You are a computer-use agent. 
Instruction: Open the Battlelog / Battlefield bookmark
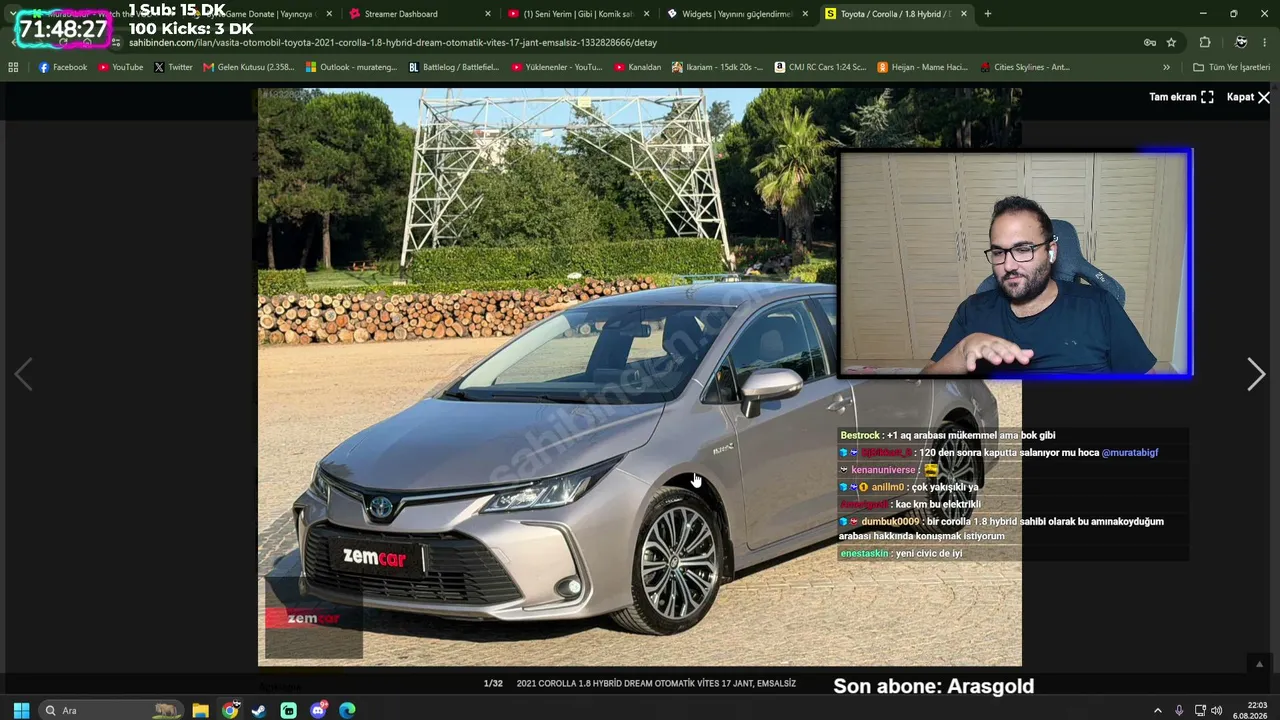point(454,67)
